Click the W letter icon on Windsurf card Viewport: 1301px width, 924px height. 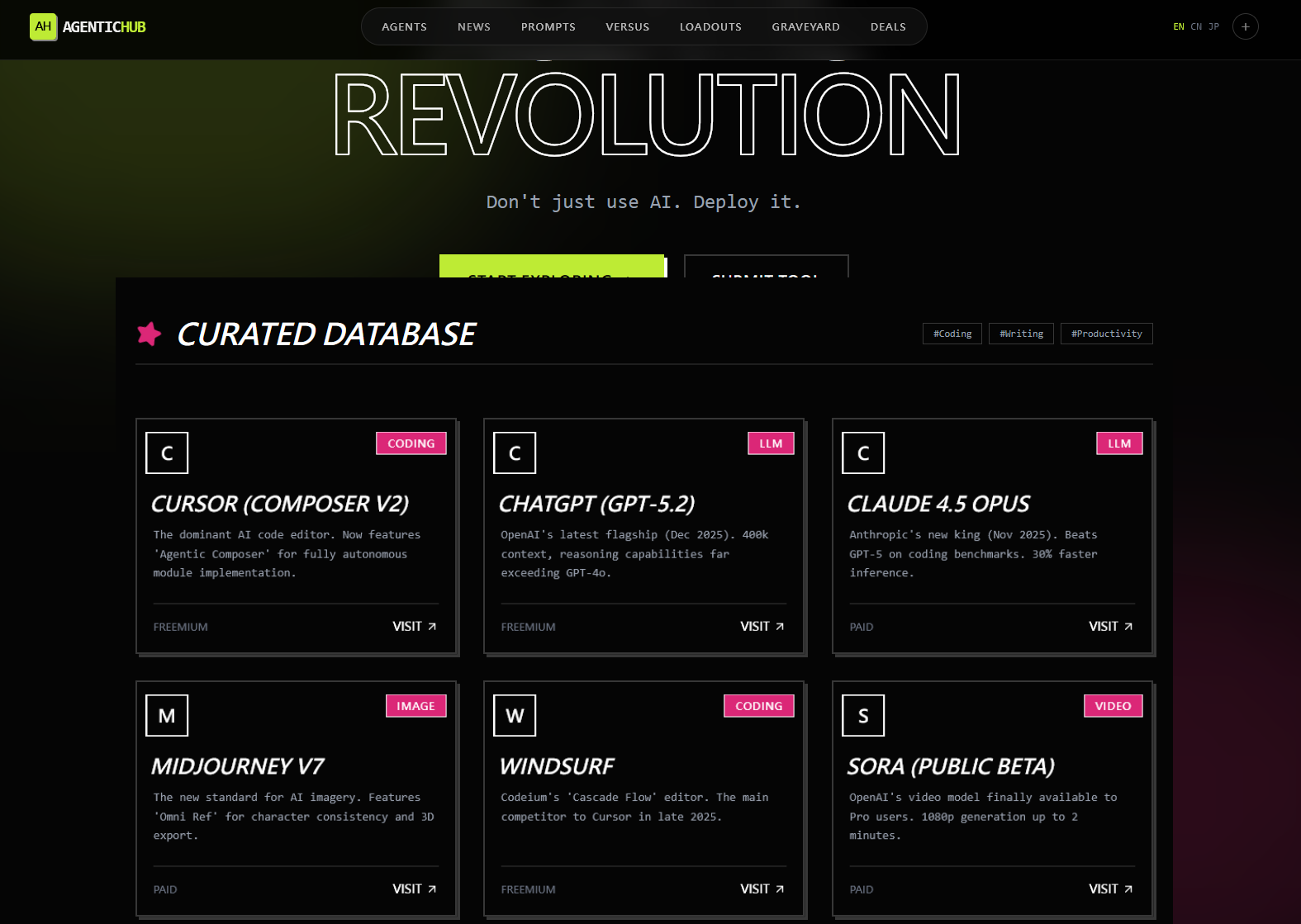[515, 715]
